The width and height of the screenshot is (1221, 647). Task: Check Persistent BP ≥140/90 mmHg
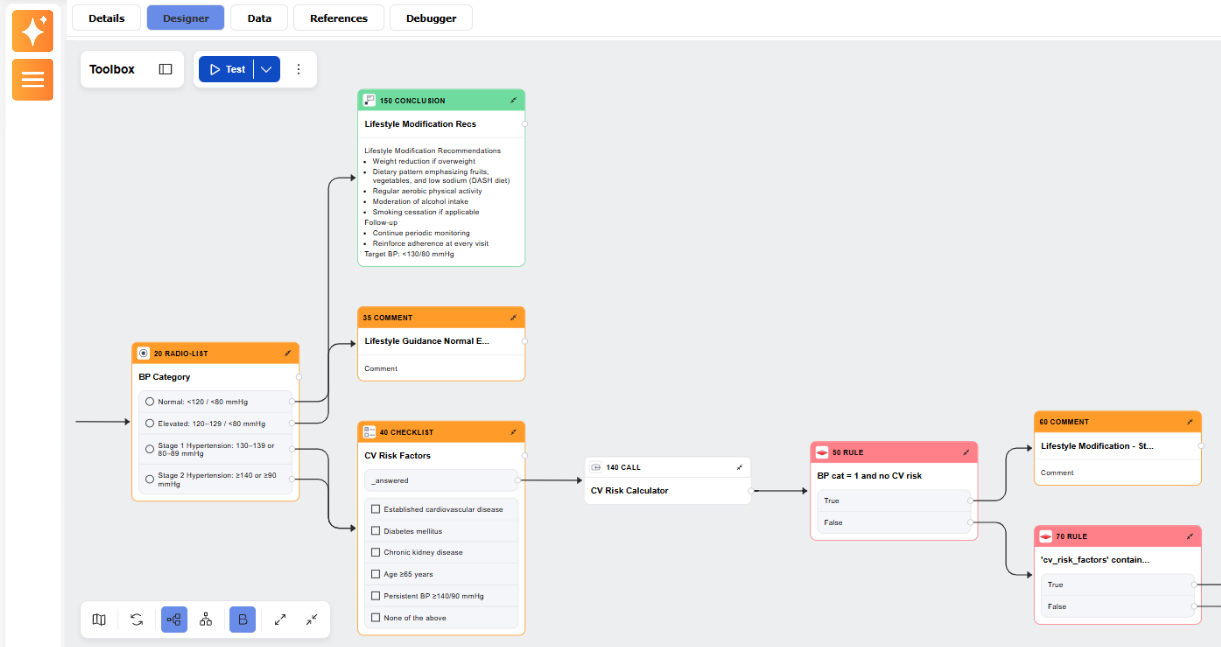(376, 596)
